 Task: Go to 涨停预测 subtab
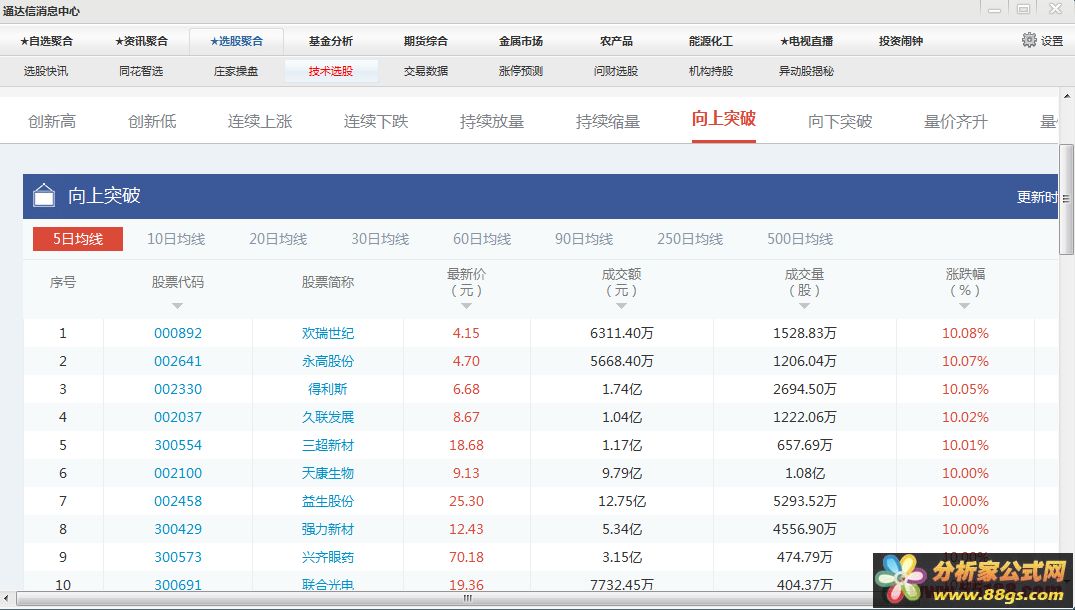tap(521, 71)
